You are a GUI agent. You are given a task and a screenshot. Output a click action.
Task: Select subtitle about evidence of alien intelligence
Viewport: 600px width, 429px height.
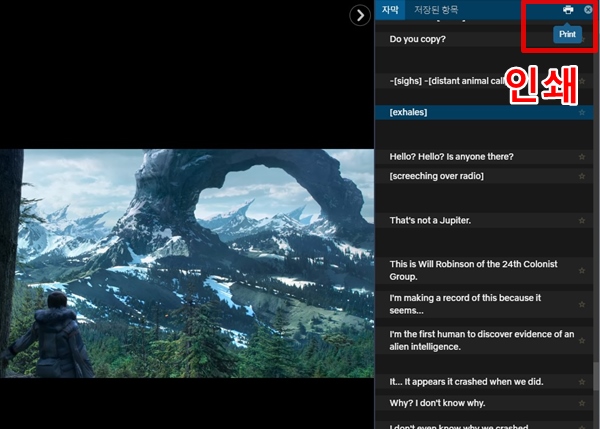tap(482, 341)
